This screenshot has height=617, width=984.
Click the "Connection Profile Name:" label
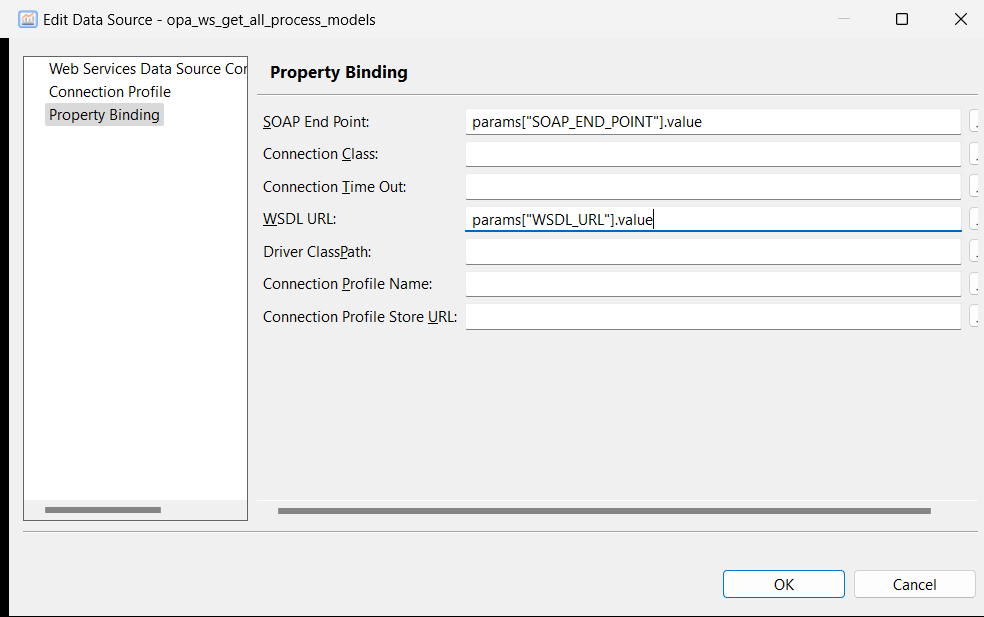click(348, 284)
